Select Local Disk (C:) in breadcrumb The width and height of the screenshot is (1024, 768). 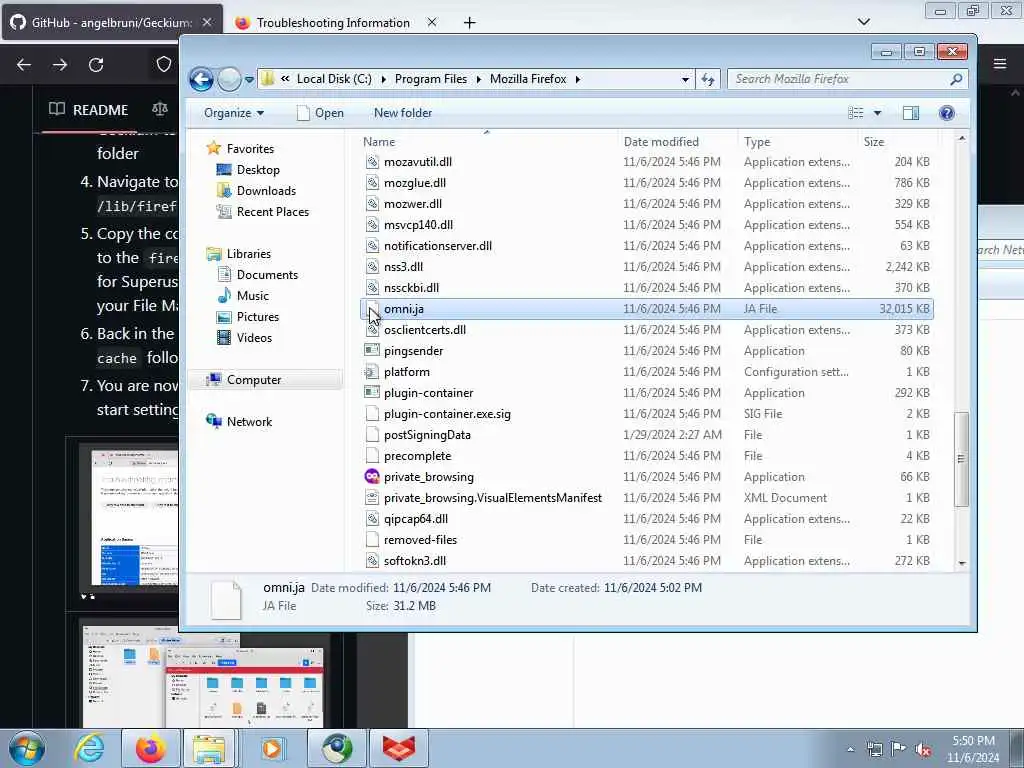pos(334,79)
